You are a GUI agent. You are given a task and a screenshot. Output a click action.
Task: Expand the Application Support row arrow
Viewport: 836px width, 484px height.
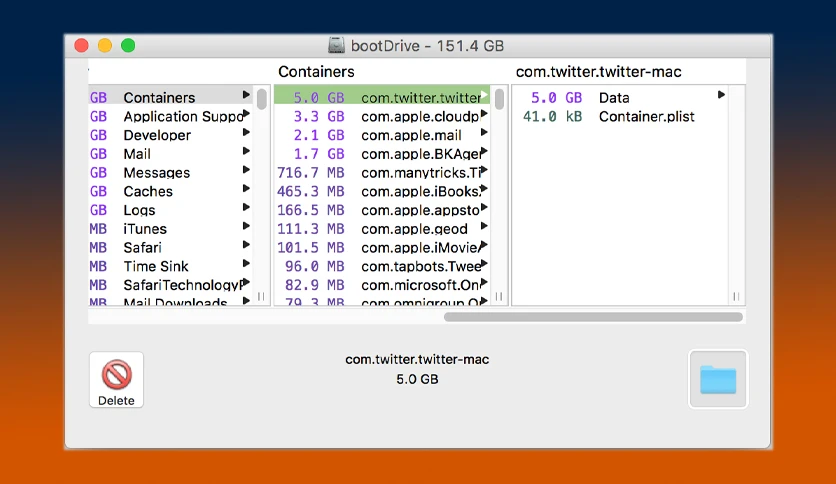click(246, 114)
